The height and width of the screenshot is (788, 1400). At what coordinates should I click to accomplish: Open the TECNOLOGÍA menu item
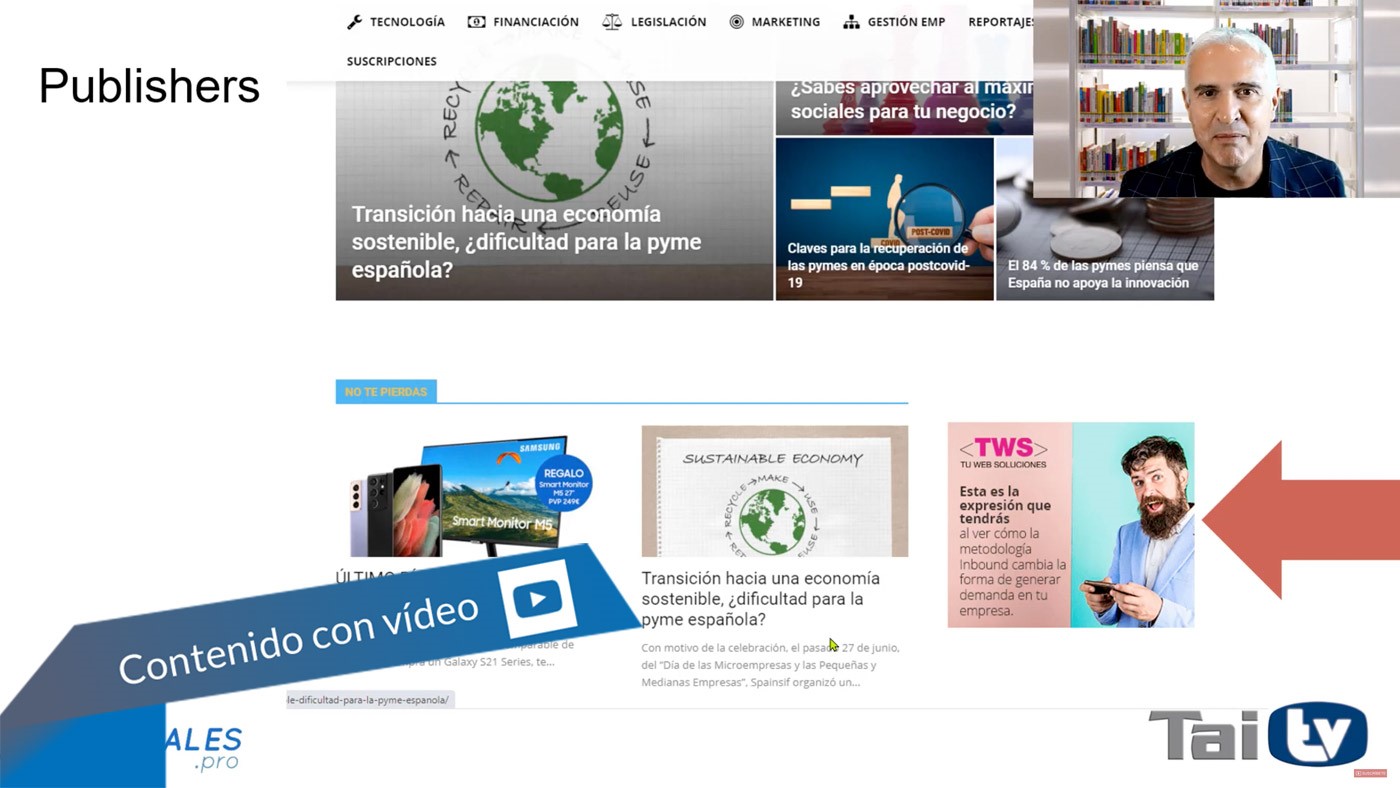tap(406, 21)
